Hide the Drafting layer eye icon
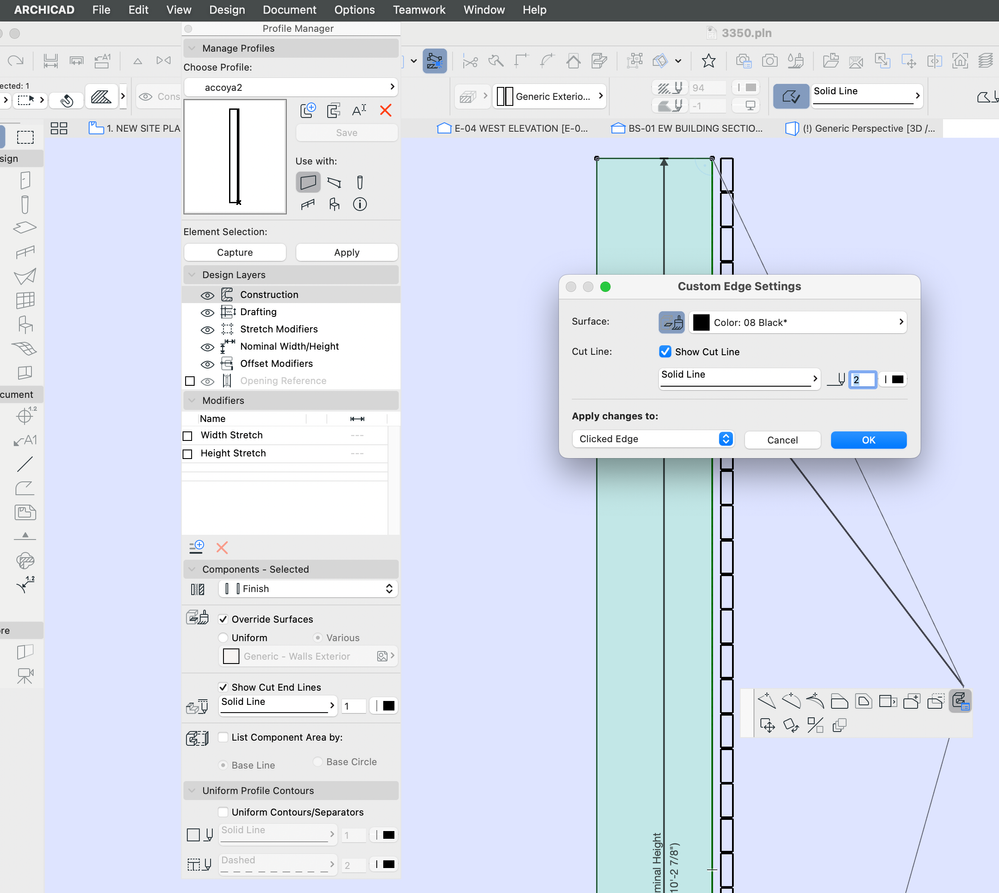Screen dimensions: 999x893 coord(207,312)
